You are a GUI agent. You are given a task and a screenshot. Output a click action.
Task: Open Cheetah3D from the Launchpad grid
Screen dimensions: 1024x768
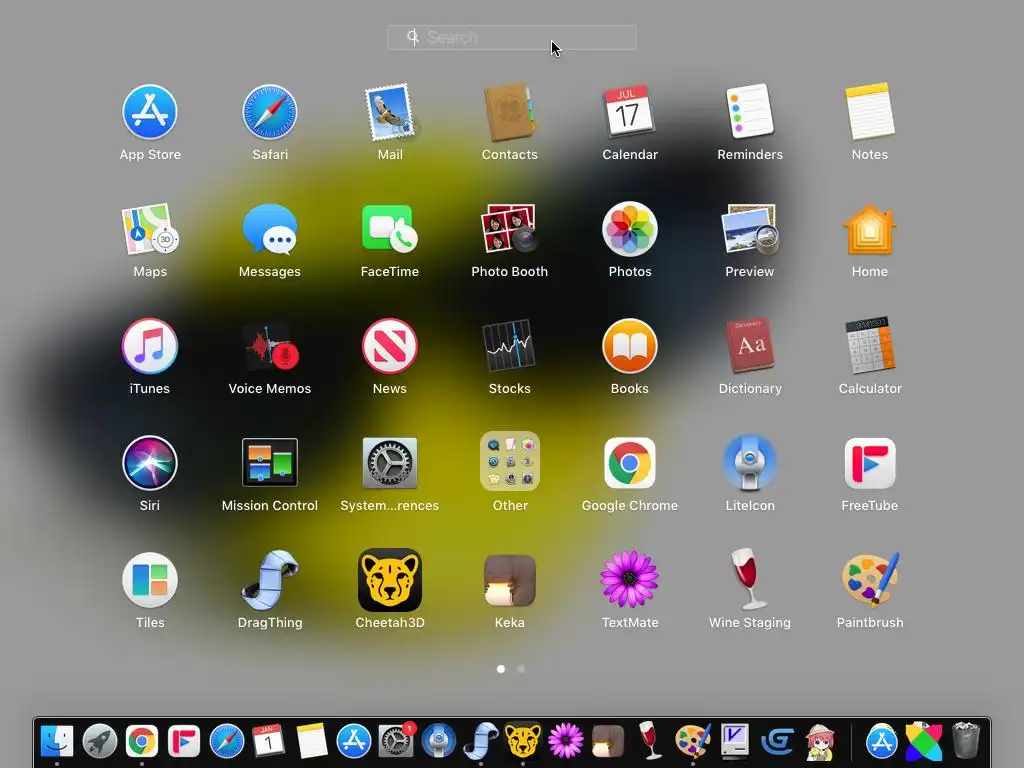click(390, 580)
